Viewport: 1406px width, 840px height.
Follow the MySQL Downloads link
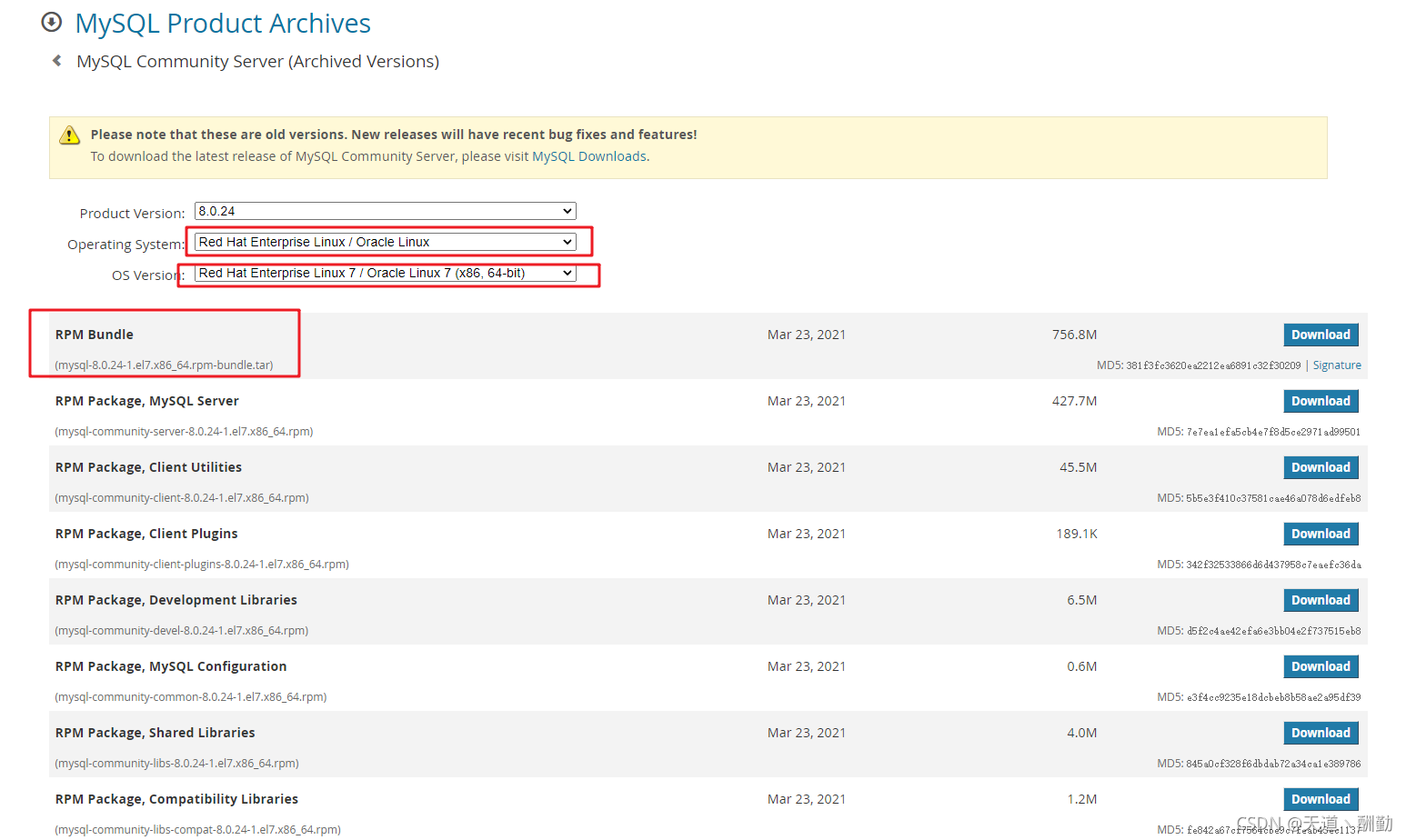[x=589, y=156]
